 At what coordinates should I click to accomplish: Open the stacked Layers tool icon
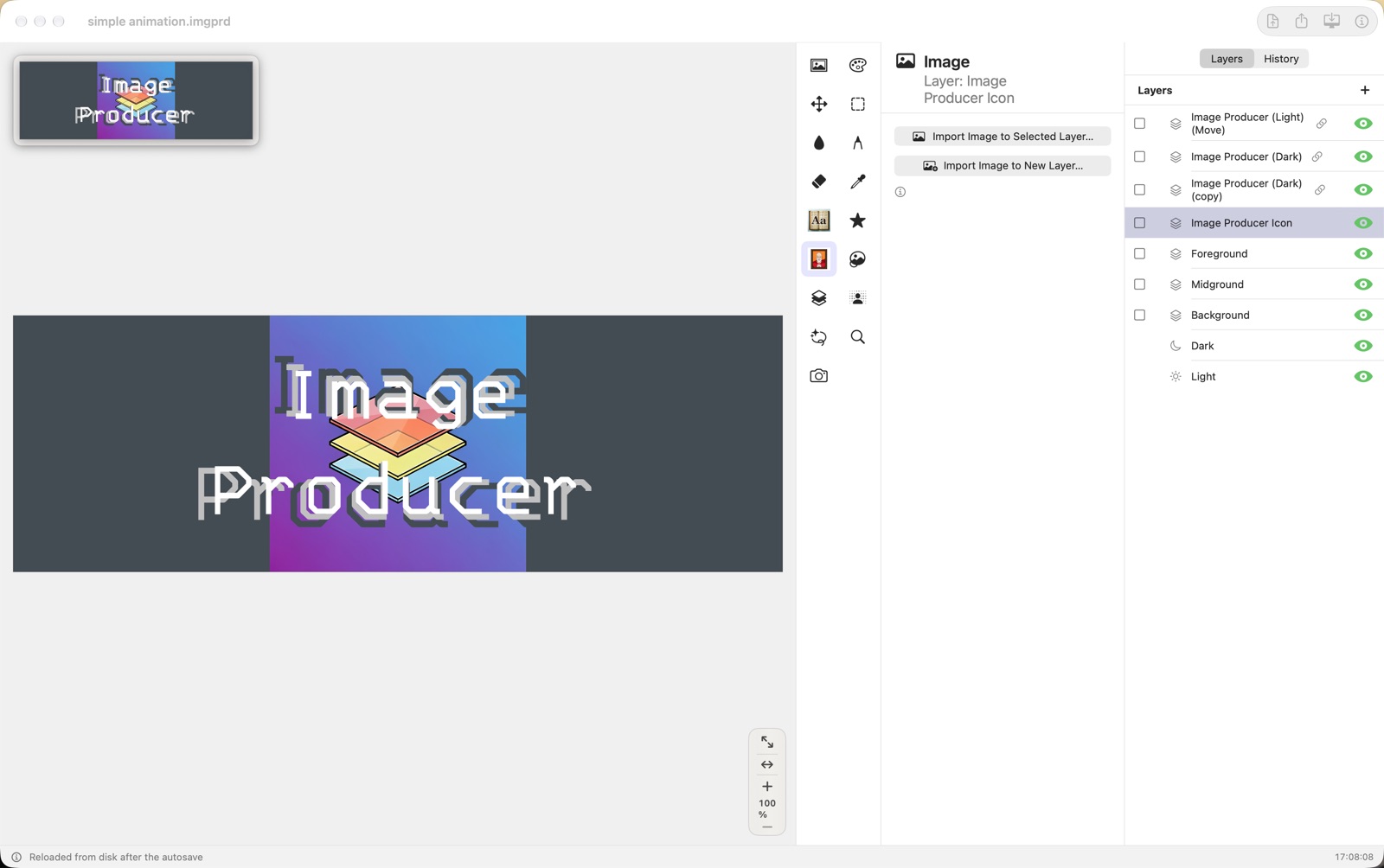point(818,298)
